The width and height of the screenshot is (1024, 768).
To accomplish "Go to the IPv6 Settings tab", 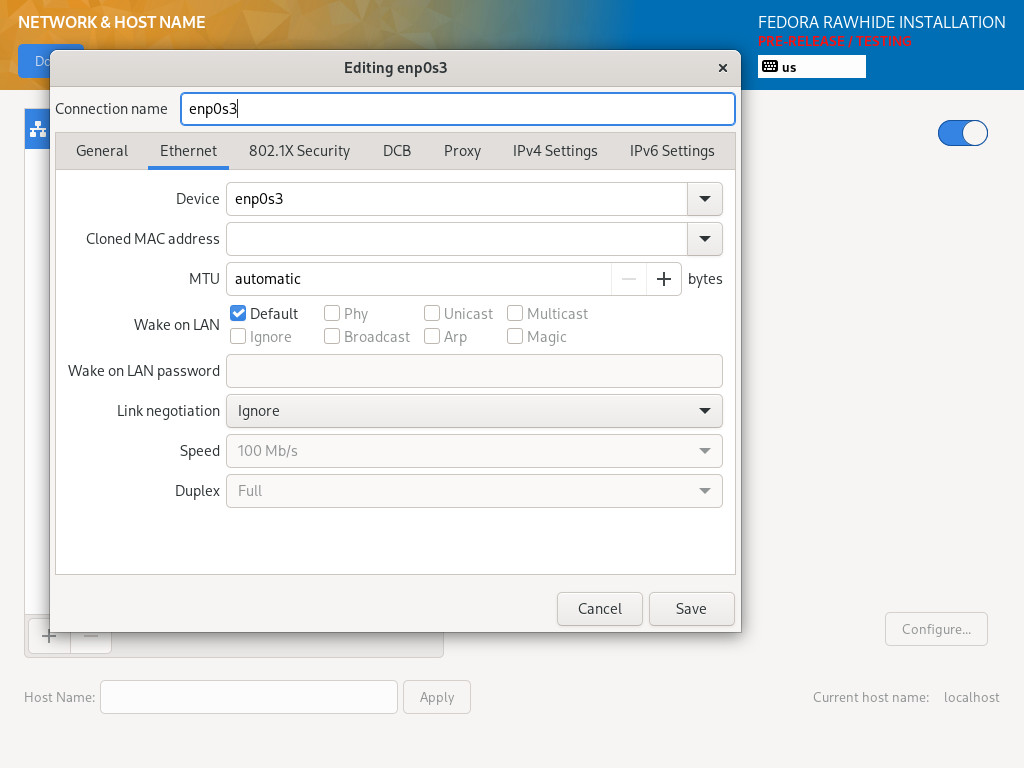I will (x=672, y=151).
